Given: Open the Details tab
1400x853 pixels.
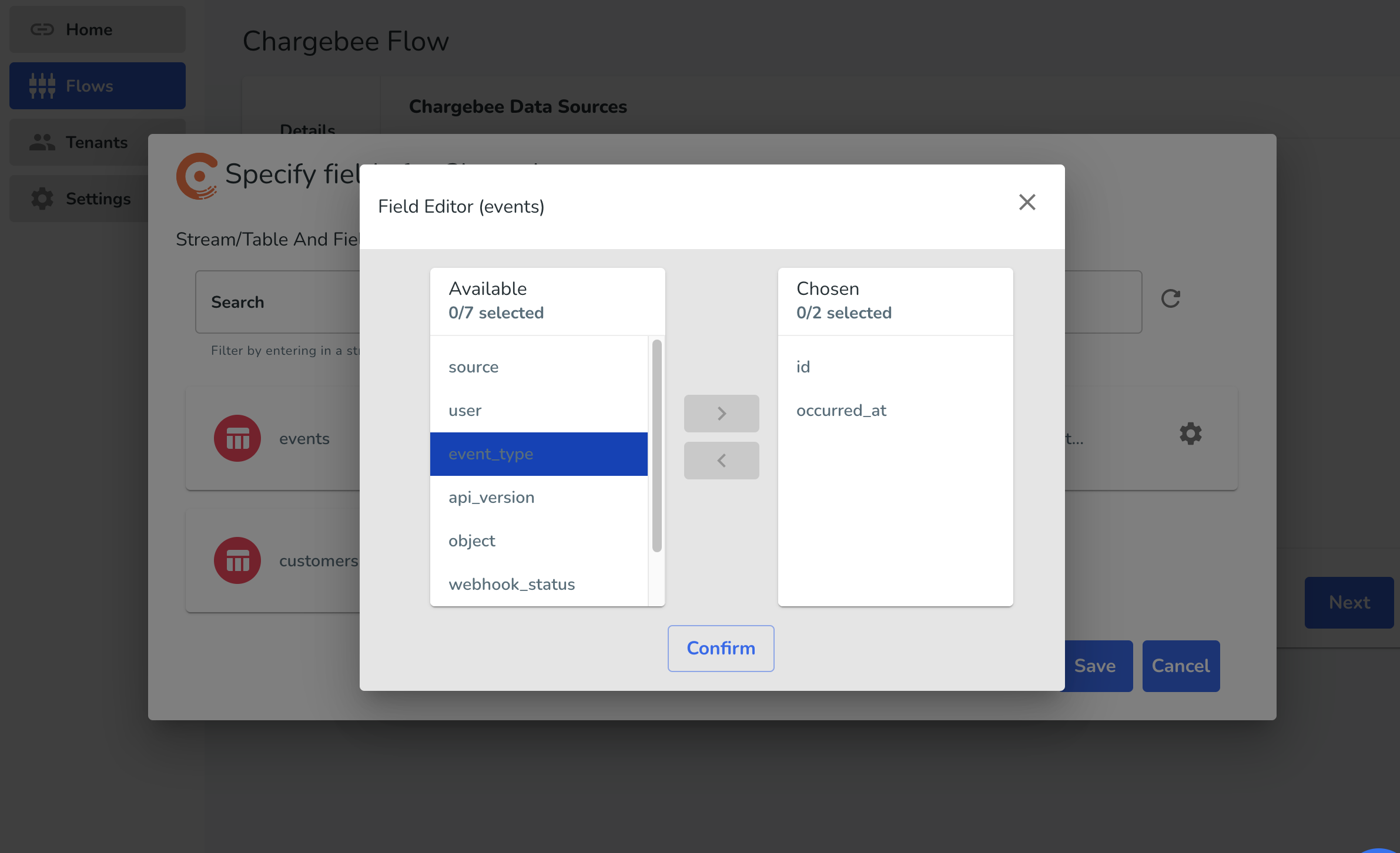Looking at the screenshot, I should coord(307,129).
